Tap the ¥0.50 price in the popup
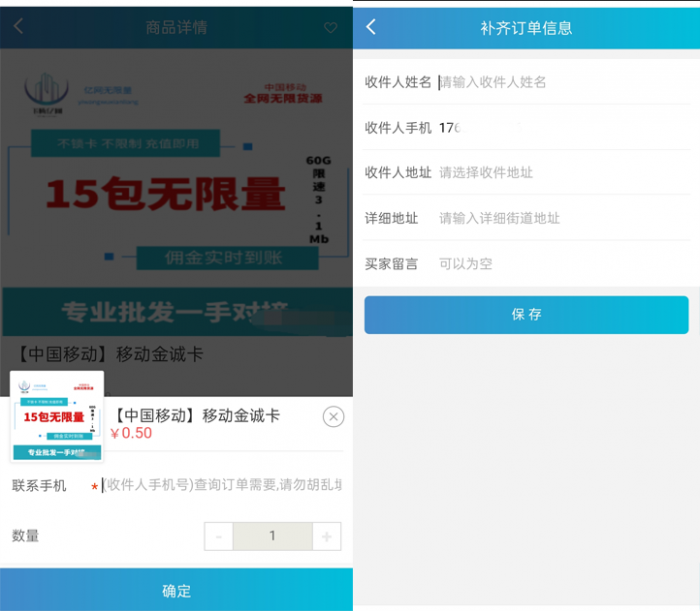 tap(131, 434)
